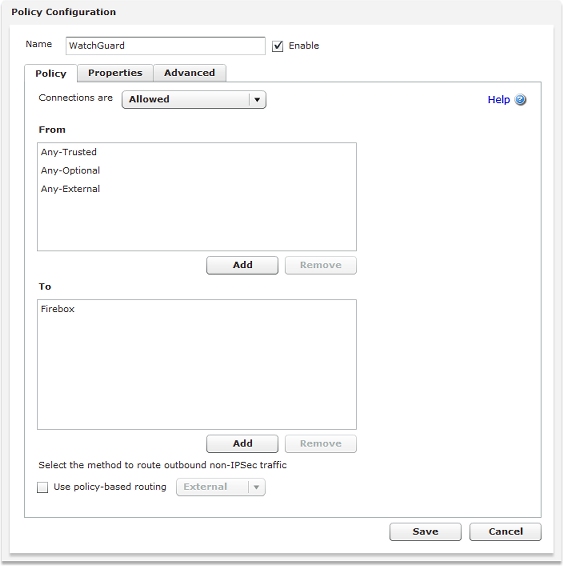
Task: Toggle the Enable checkbox
Action: (277, 46)
